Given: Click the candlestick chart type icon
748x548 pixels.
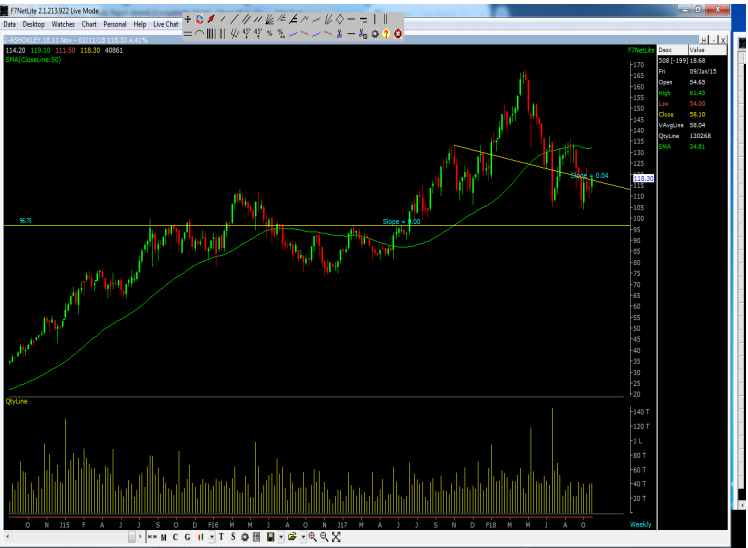Looking at the screenshot, I should pyautogui.click(x=200, y=537).
